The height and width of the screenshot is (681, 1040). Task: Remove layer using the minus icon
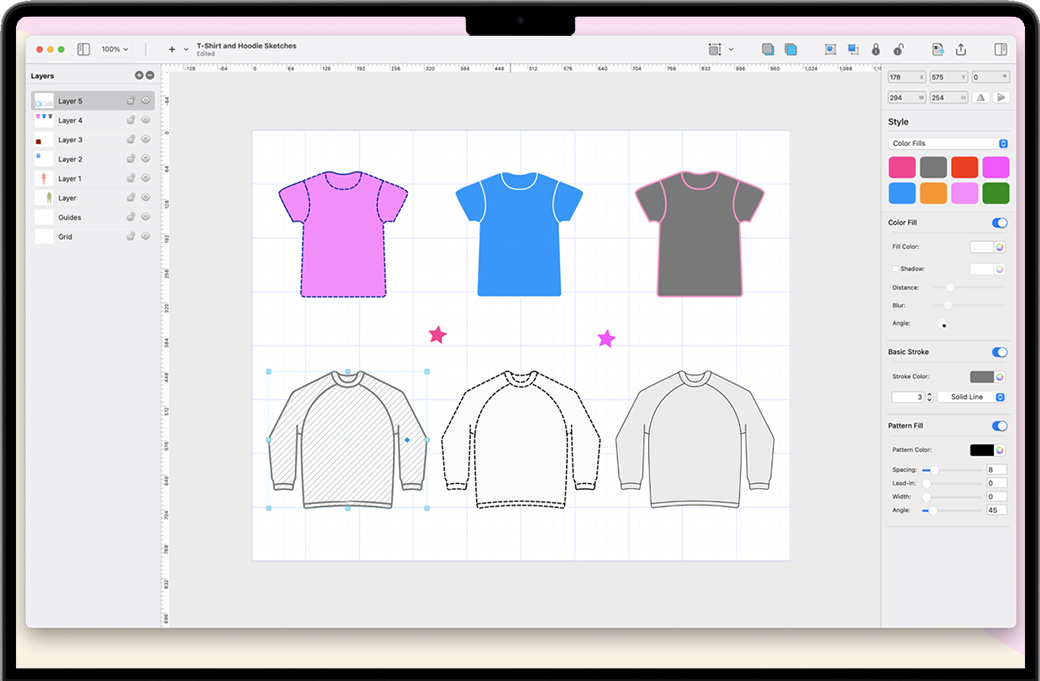point(150,76)
